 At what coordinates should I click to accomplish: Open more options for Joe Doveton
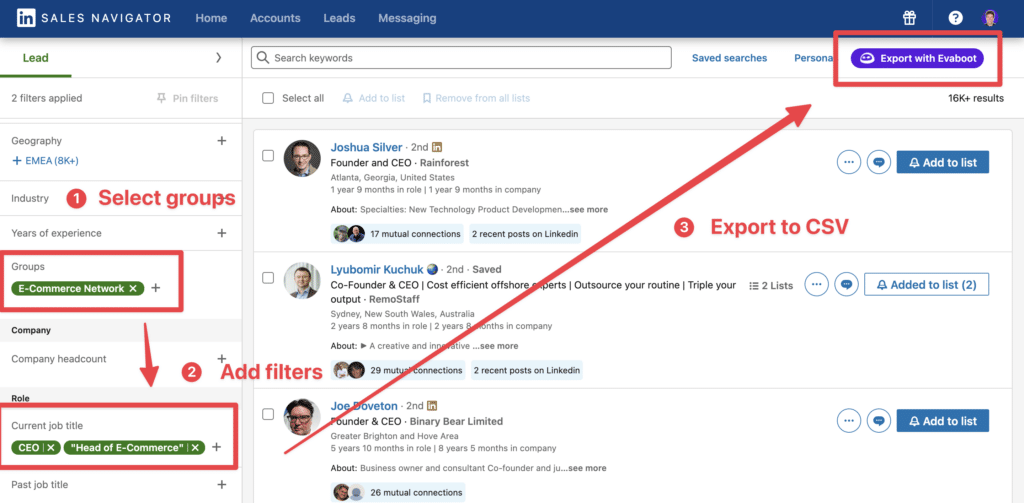tap(848, 421)
